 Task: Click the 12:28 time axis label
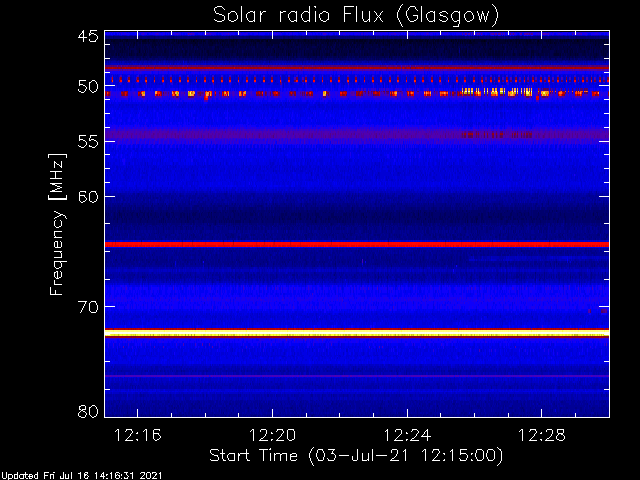(x=542, y=435)
